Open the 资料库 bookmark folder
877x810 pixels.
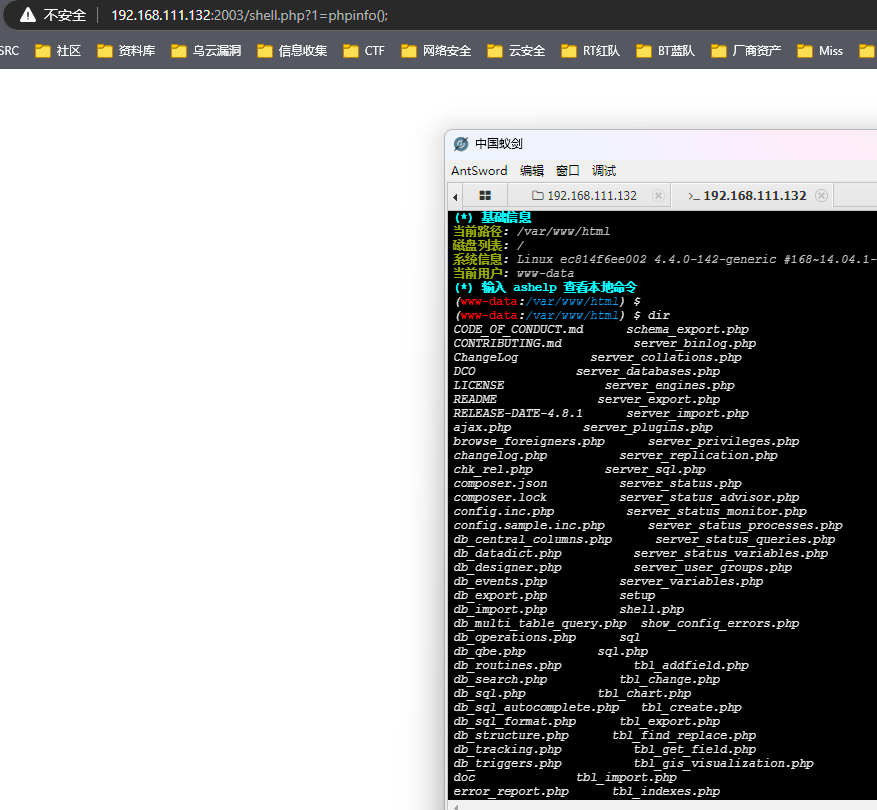coord(126,51)
